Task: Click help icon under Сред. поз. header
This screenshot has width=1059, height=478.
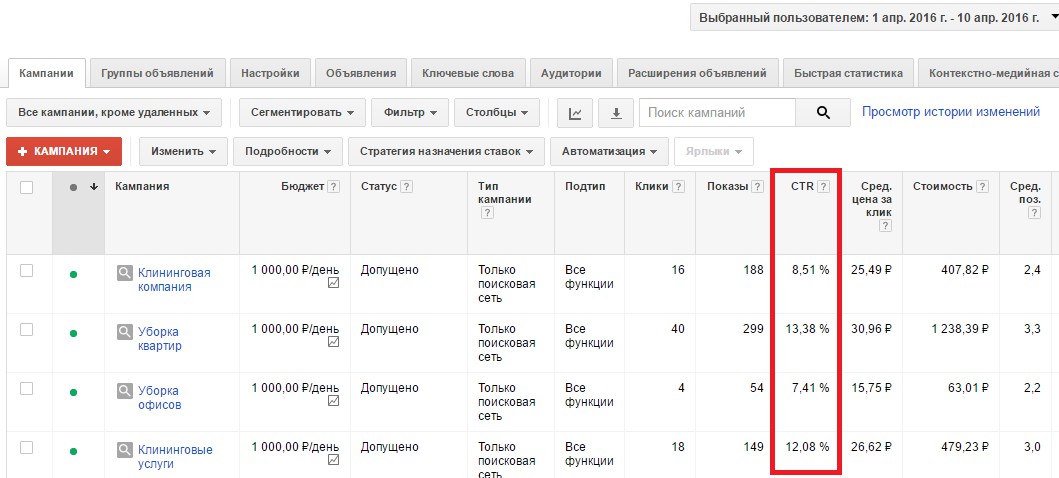Action: pyautogui.click(x=1034, y=213)
